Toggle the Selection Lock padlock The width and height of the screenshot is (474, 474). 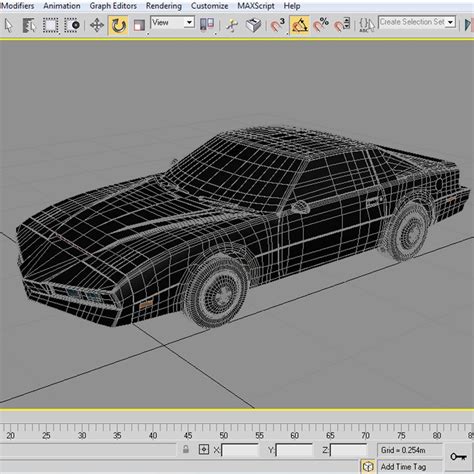click(186, 449)
